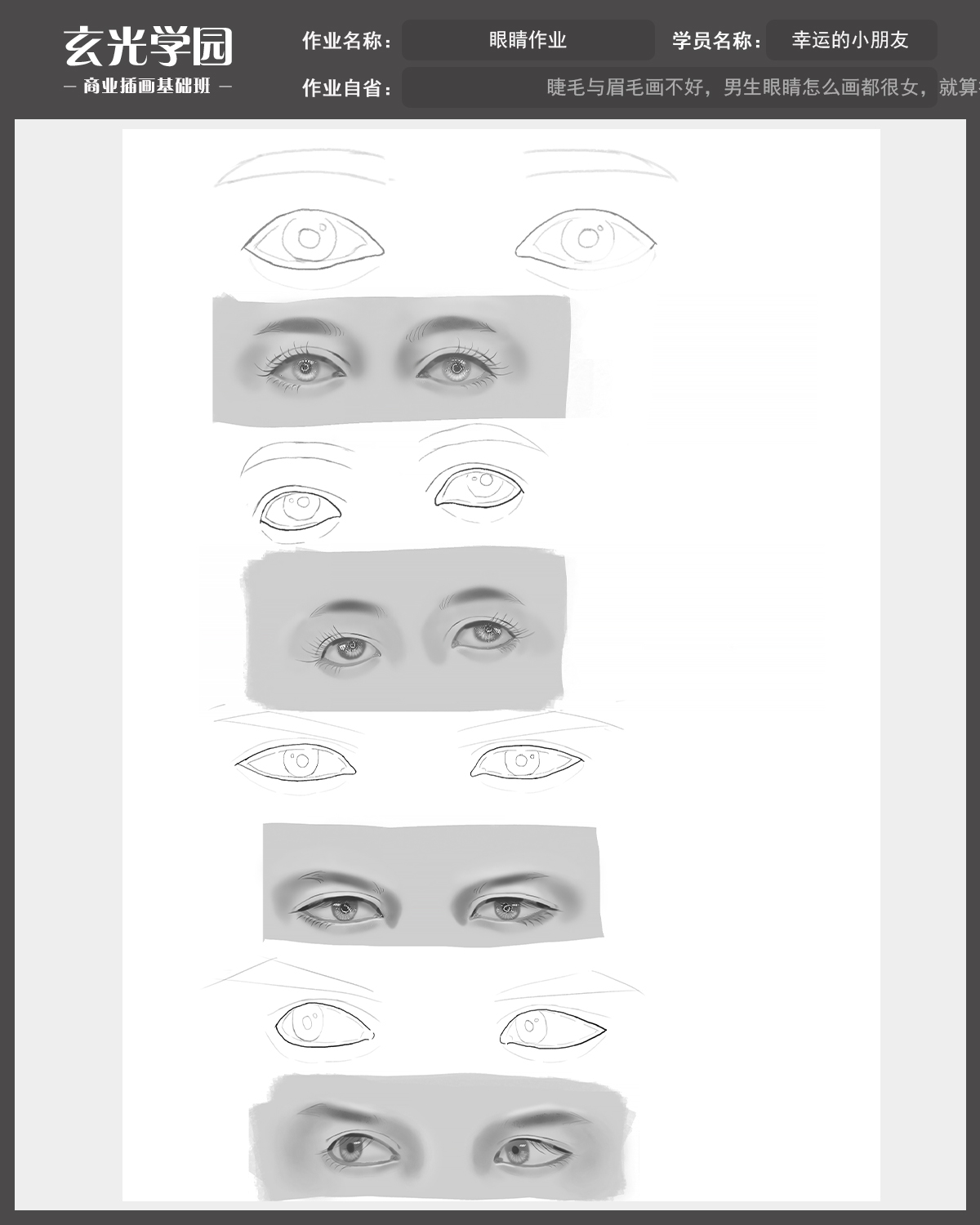Click the 作业自省 label
980x1225 pixels.
point(347,88)
